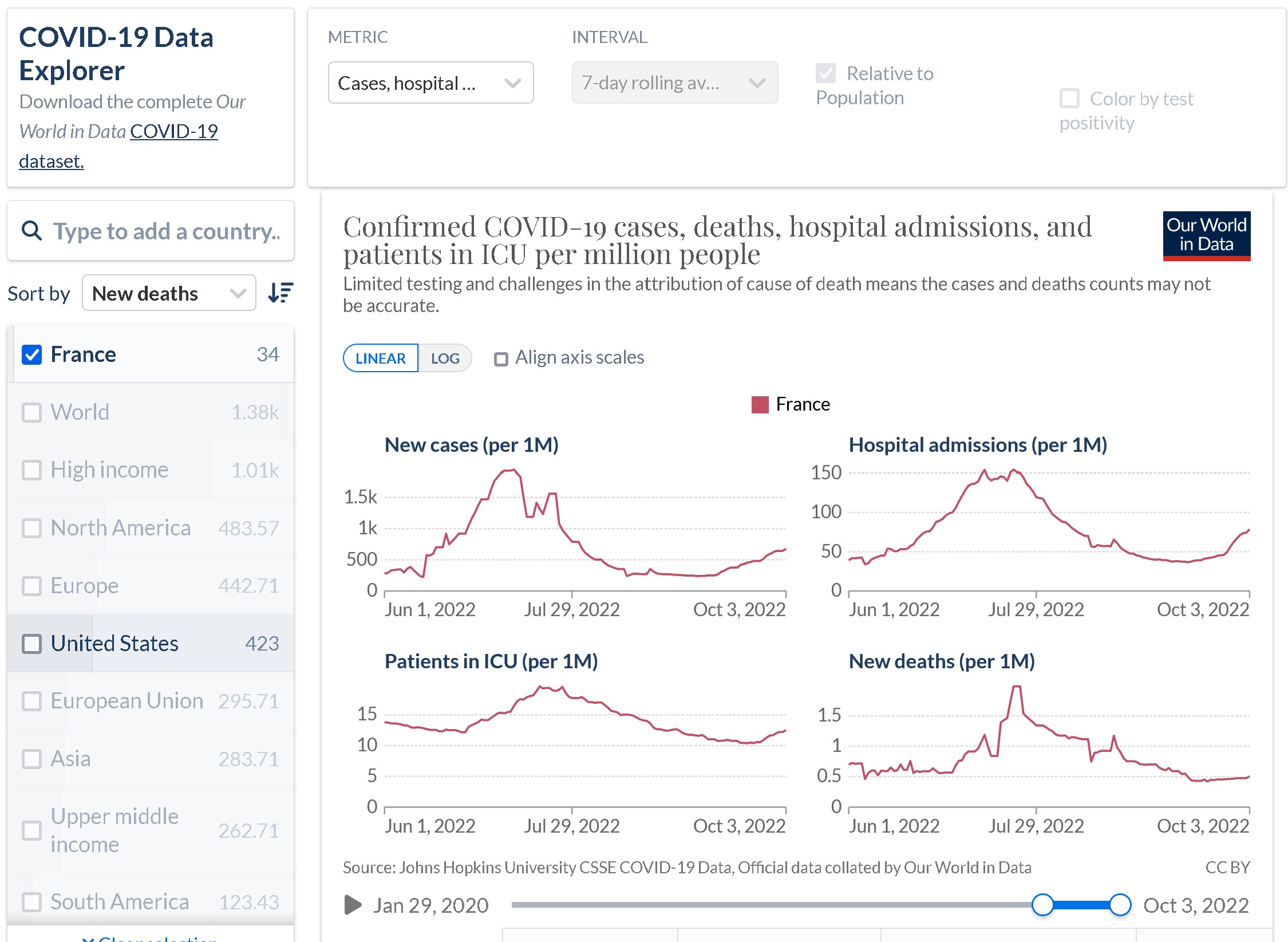This screenshot has height=942, width=1288.
Task: Click the Our World in Data logo
Action: click(1206, 236)
